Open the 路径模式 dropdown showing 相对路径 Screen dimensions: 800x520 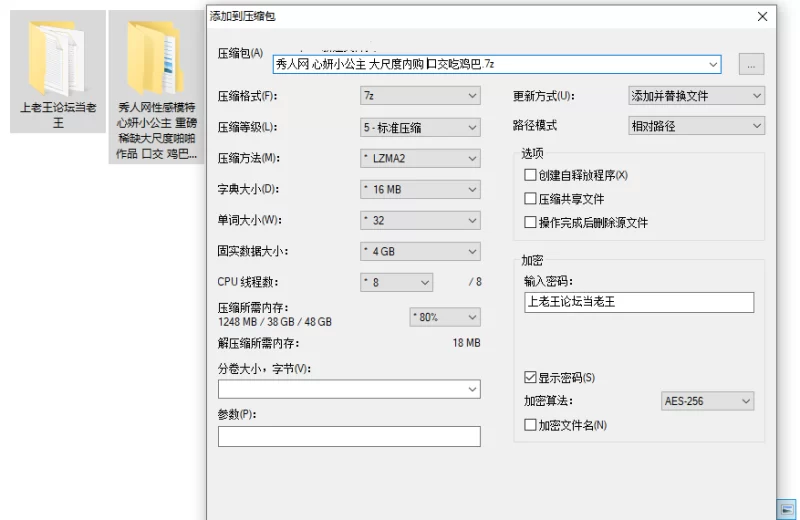(696, 126)
